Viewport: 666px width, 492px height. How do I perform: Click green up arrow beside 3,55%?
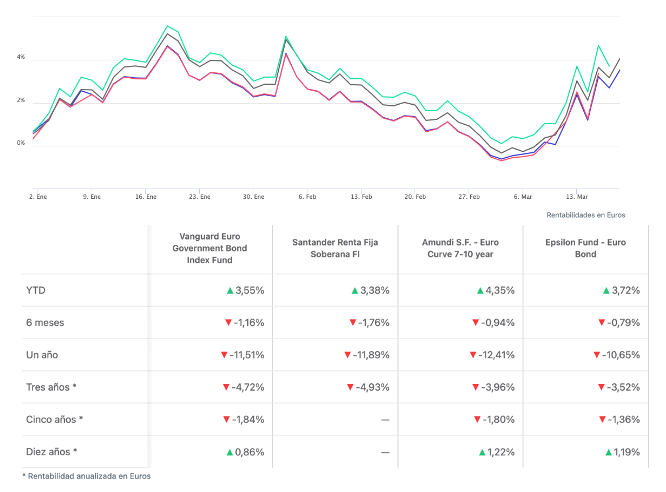230,290
